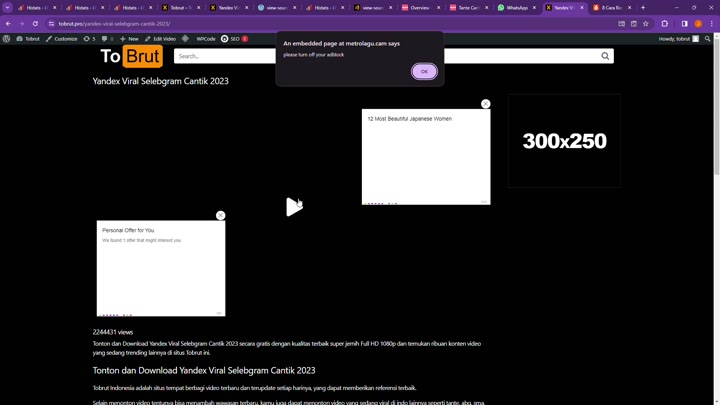This screenshot has width=720, height=405.
Task: Click the admin bar search magnifier icon
Action: [708, 39]
